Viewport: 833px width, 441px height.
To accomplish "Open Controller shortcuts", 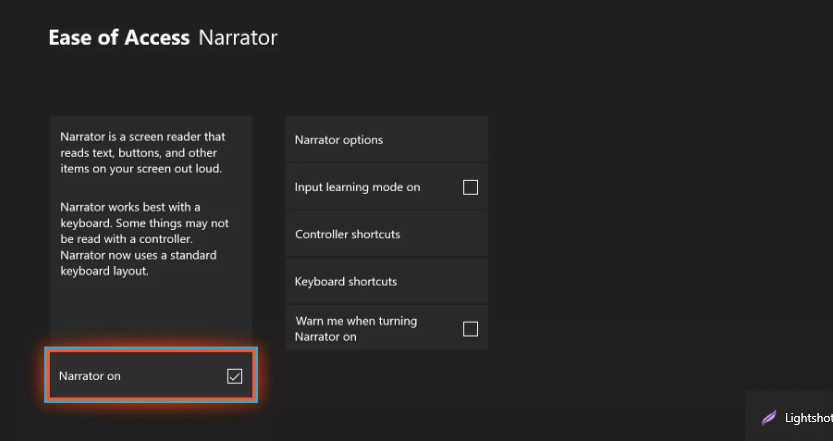I will pyautogui.click(x=387, y=234).
